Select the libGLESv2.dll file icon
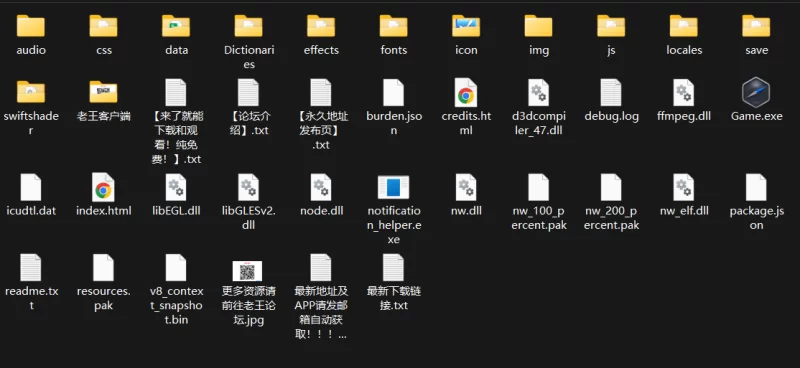Screen dimensions: 800x368 [248, 187]
